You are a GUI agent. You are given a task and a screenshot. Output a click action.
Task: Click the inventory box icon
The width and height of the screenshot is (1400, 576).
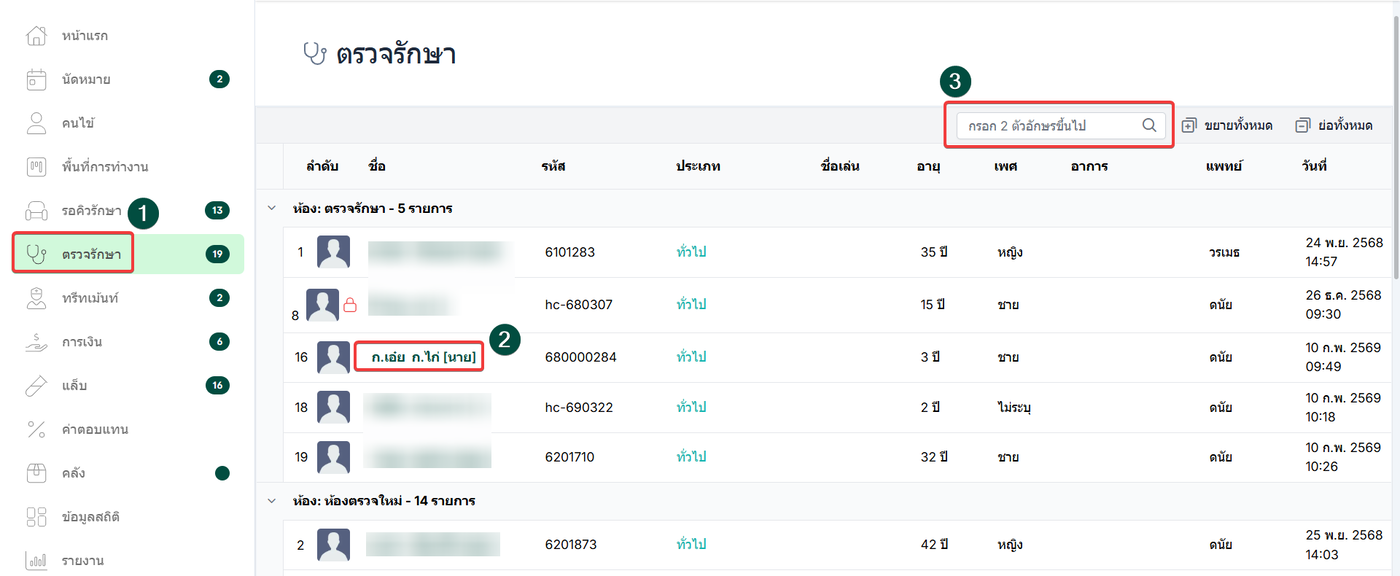(x=36, y=473)
